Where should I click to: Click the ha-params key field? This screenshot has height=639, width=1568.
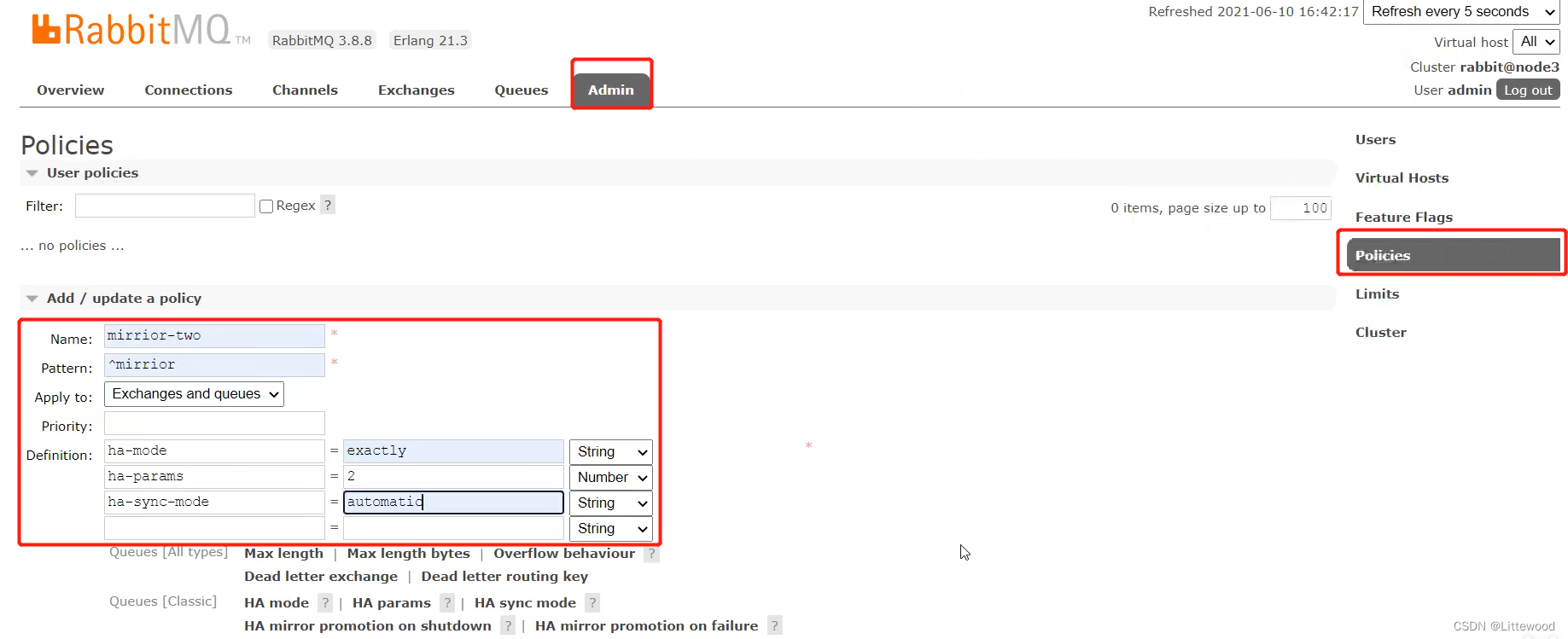coord(214,477)
